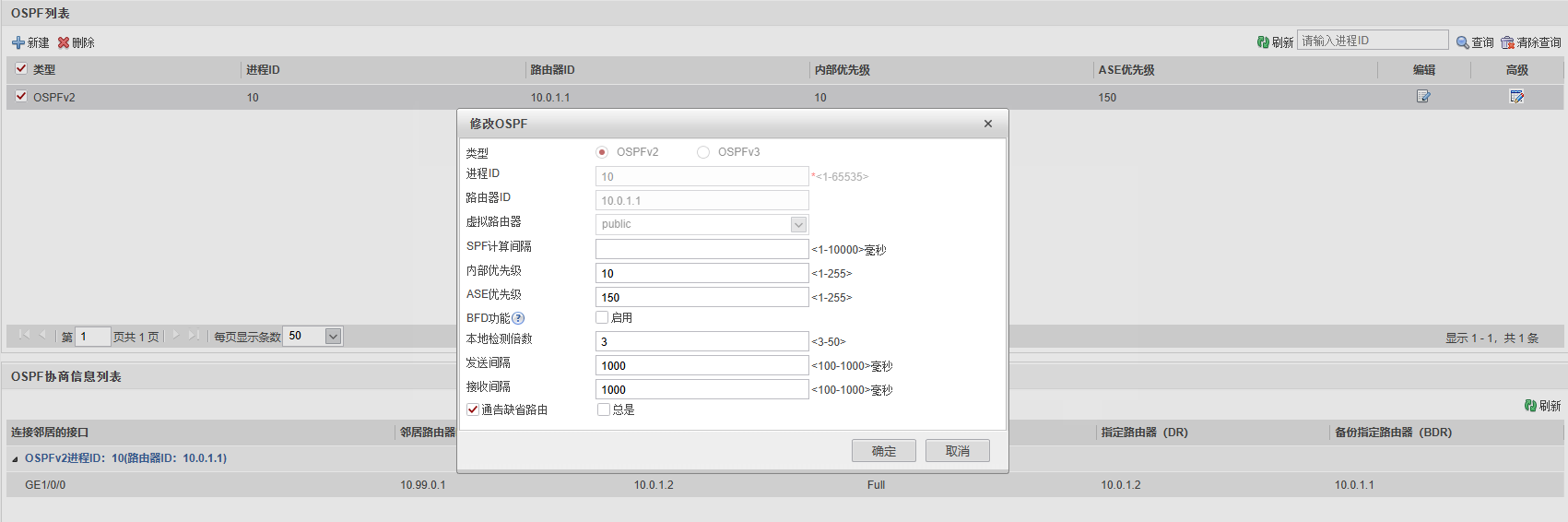Click the refresh icon in OSPF list toolbar
This screenshot has width=1568, height=522.
(1263, 42)
